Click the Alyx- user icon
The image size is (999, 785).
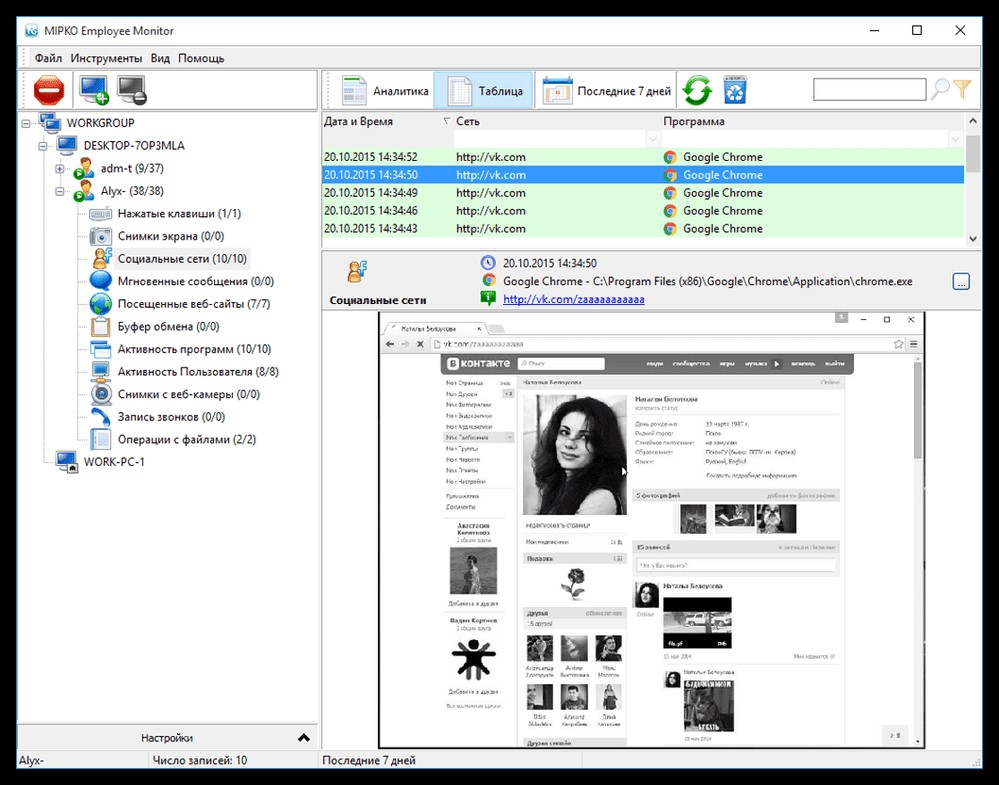[x=83, y=191]
